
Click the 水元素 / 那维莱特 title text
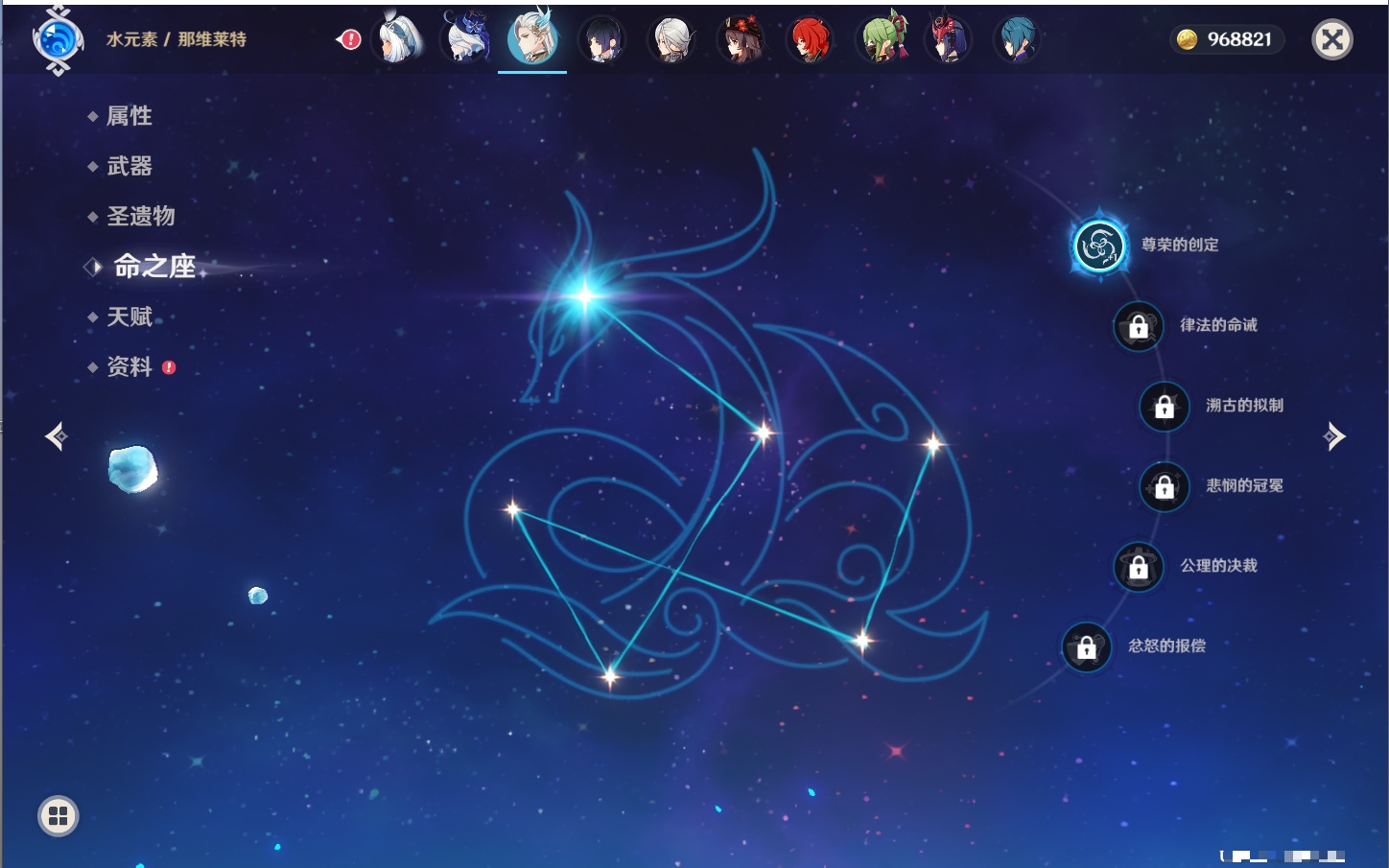(177, 39)
